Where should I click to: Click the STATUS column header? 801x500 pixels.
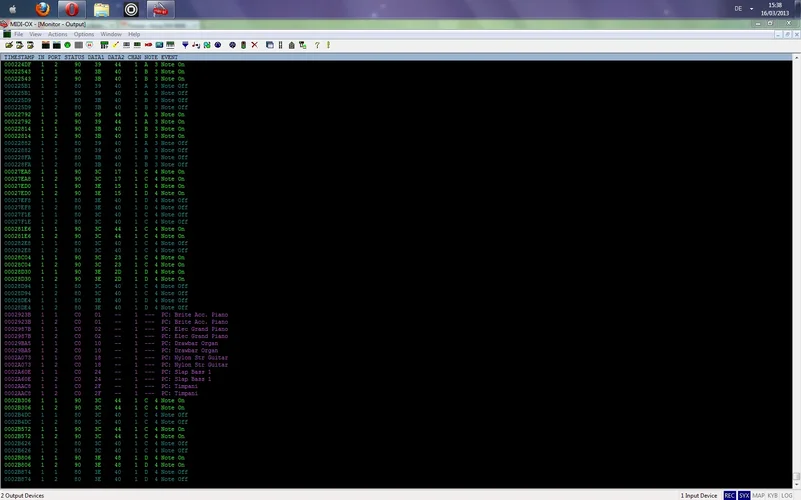click(x=74, y=57)
